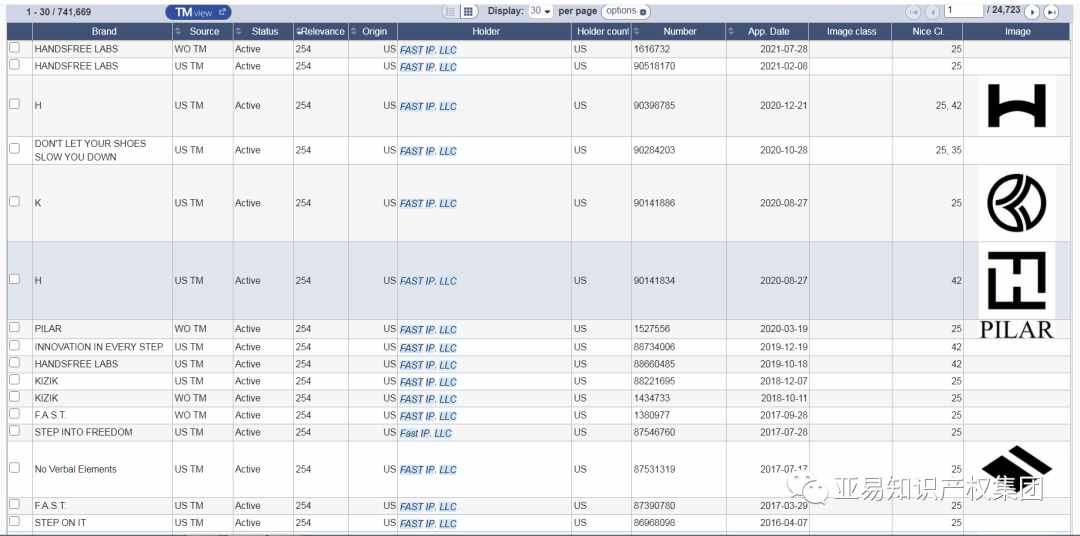
Task: Open FAST IP, LLC holder link in K row
Action: 428,203
